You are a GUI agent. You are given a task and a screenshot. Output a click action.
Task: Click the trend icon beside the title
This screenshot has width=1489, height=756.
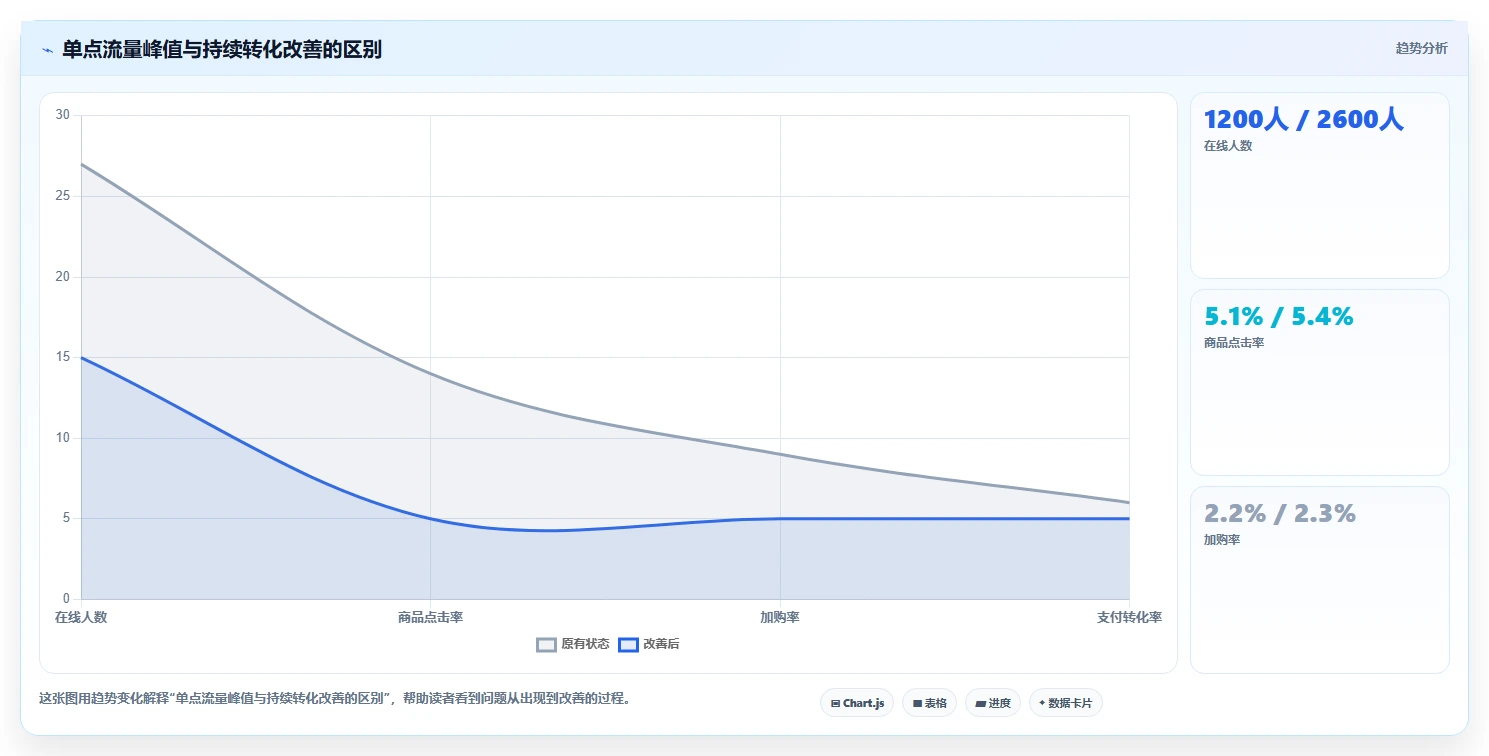(x=47, y=49)
